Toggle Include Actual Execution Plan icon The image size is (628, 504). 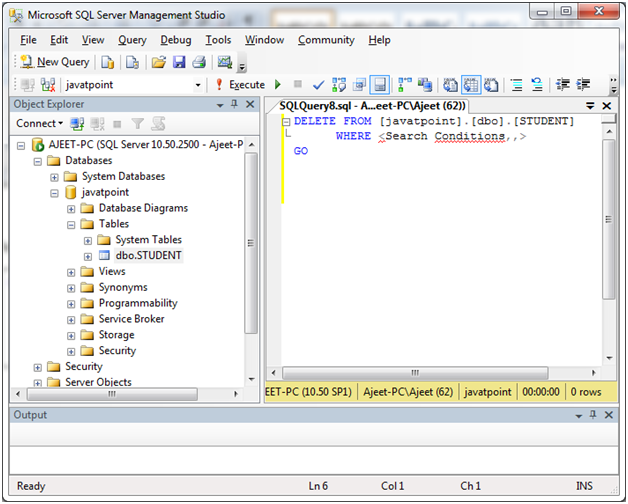pos(405,85)
